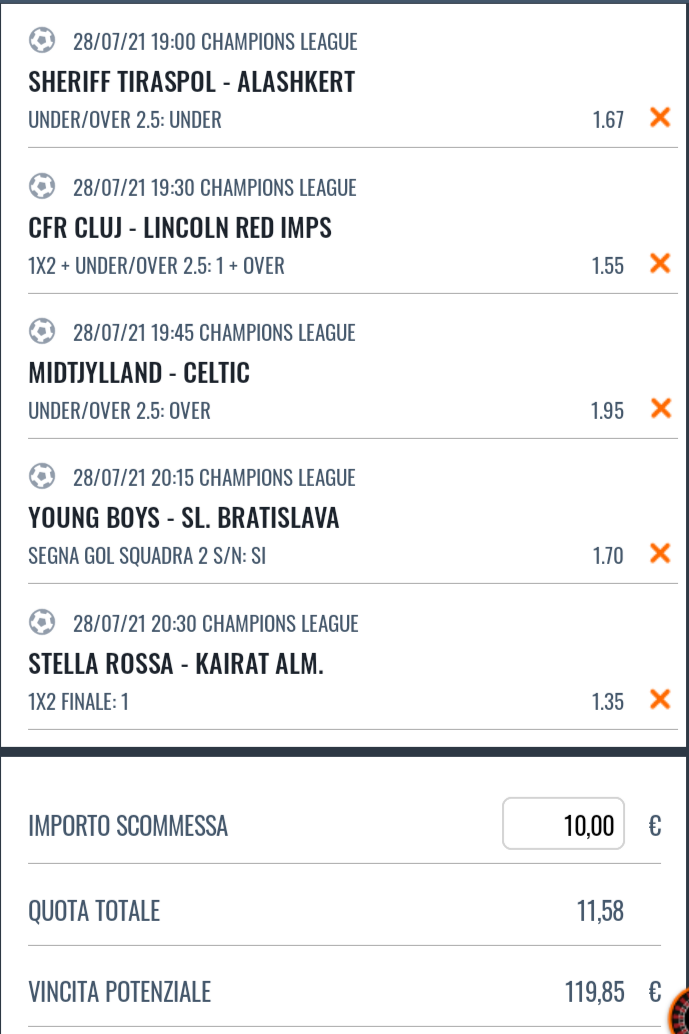This screenshot has width=689, height=1034.
Task: Edit the Importo Scommessa amount field
Action: [564, 825]
